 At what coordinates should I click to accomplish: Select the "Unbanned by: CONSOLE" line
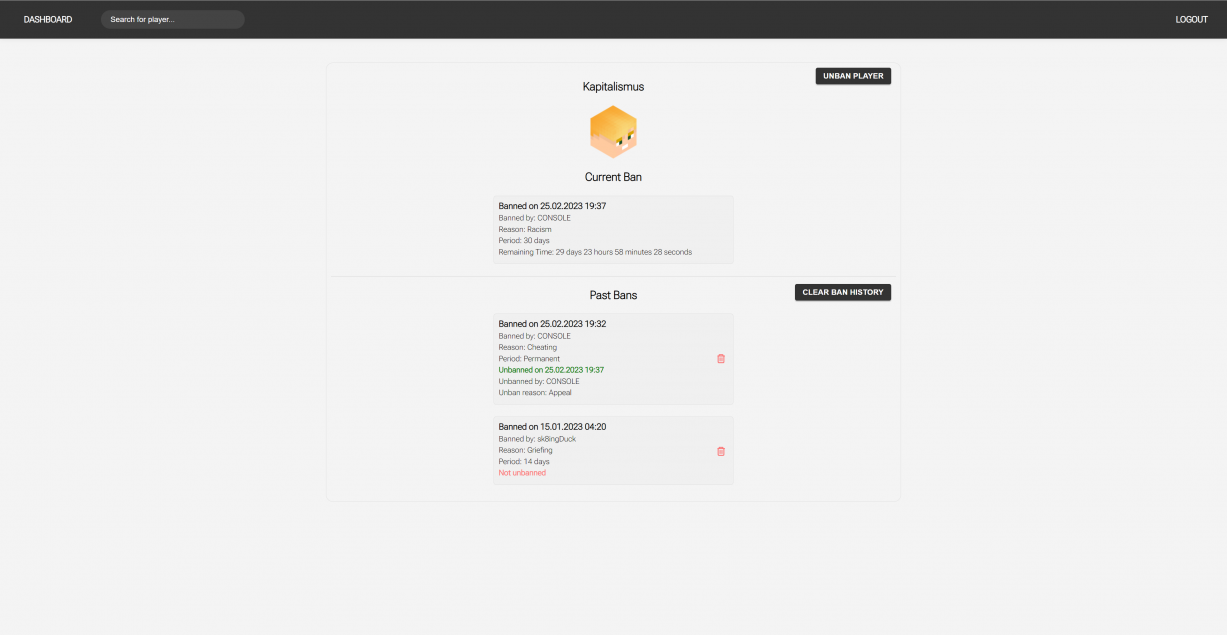click(539, 381)
